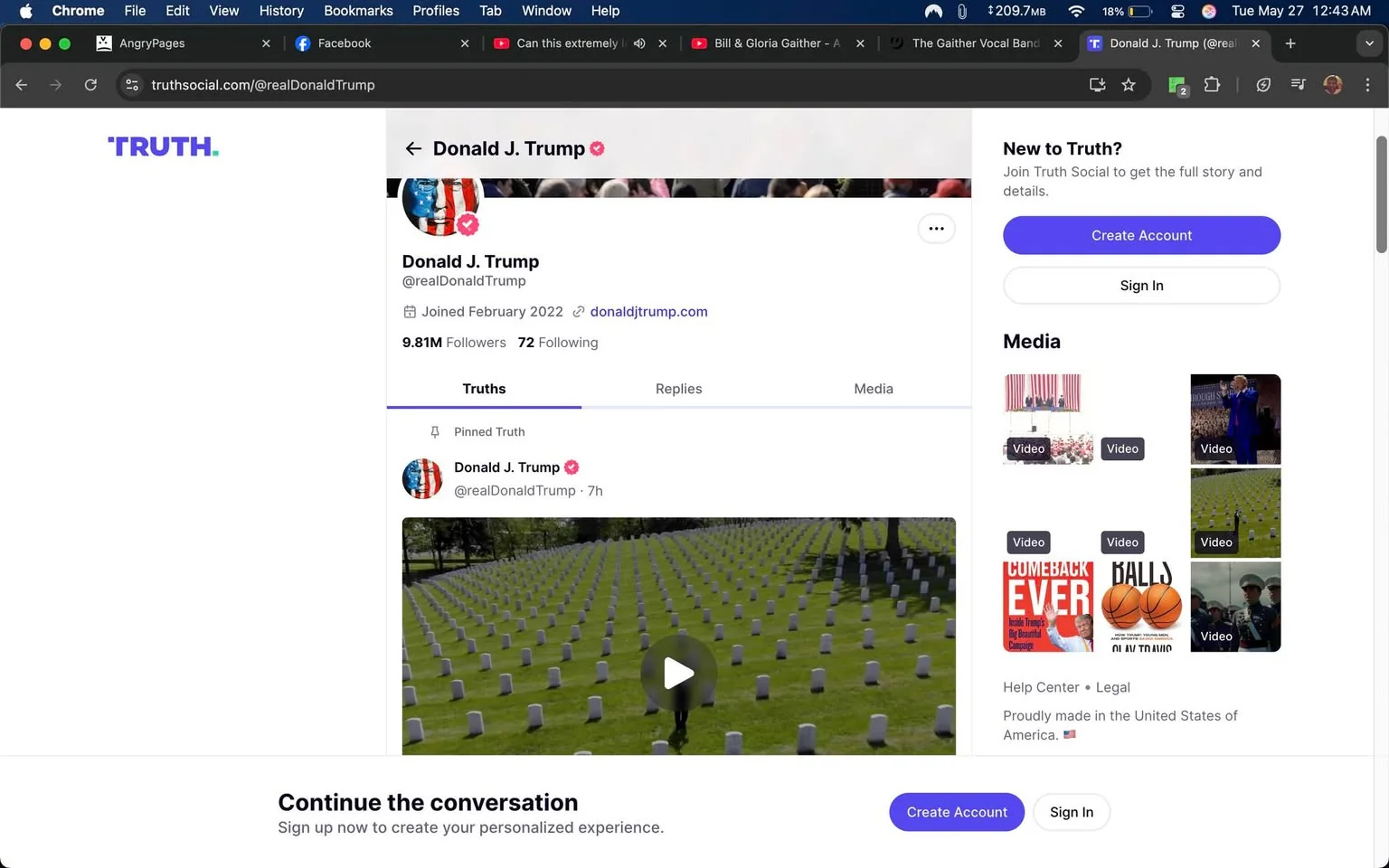This screenshot has width=1389, height=868.
Task: Click browser forward navigation arrow
Action: pyautogui.click(x=56, y=85)
